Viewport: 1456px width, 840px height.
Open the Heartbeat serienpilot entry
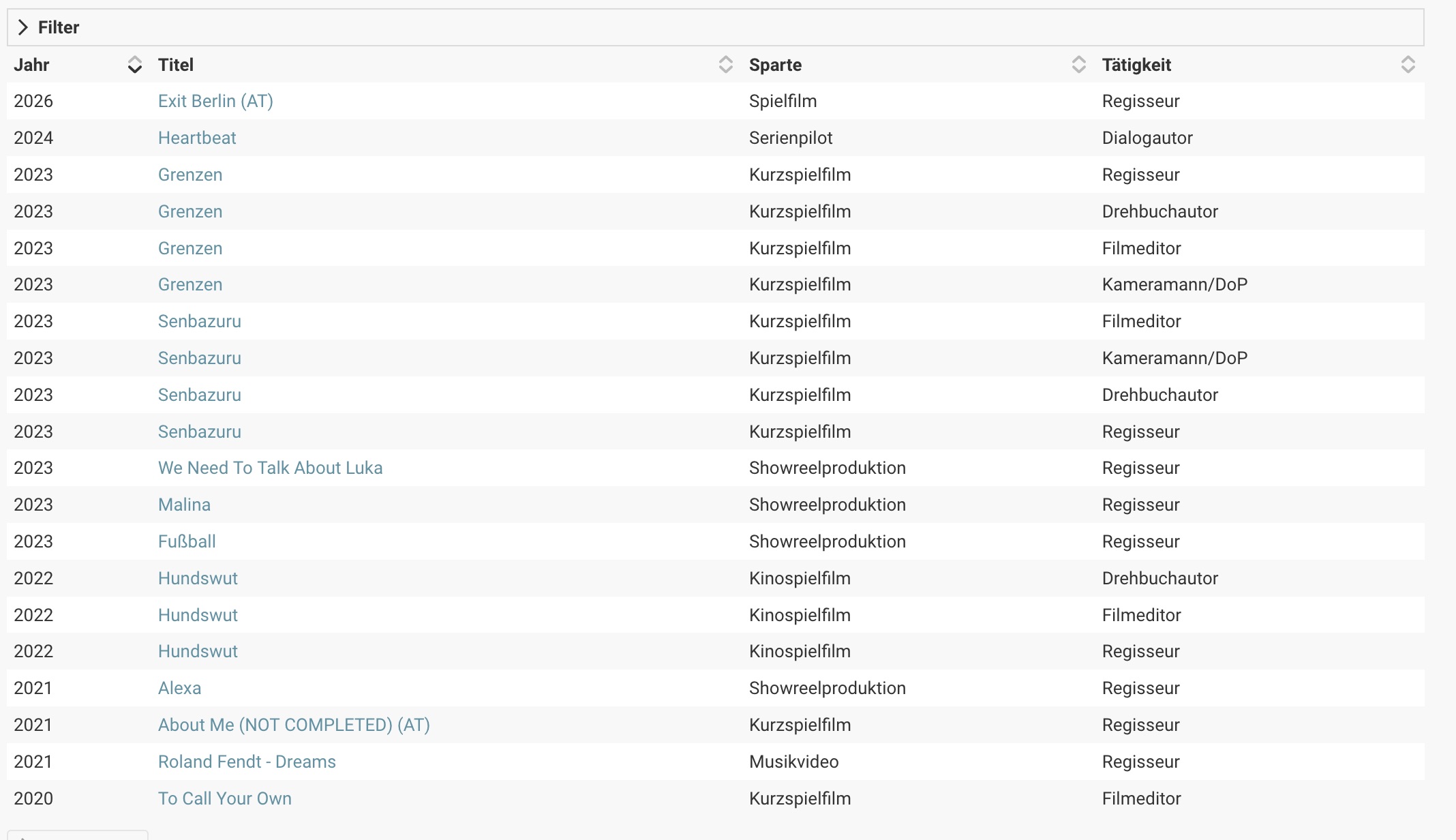(x=197, y=138)
